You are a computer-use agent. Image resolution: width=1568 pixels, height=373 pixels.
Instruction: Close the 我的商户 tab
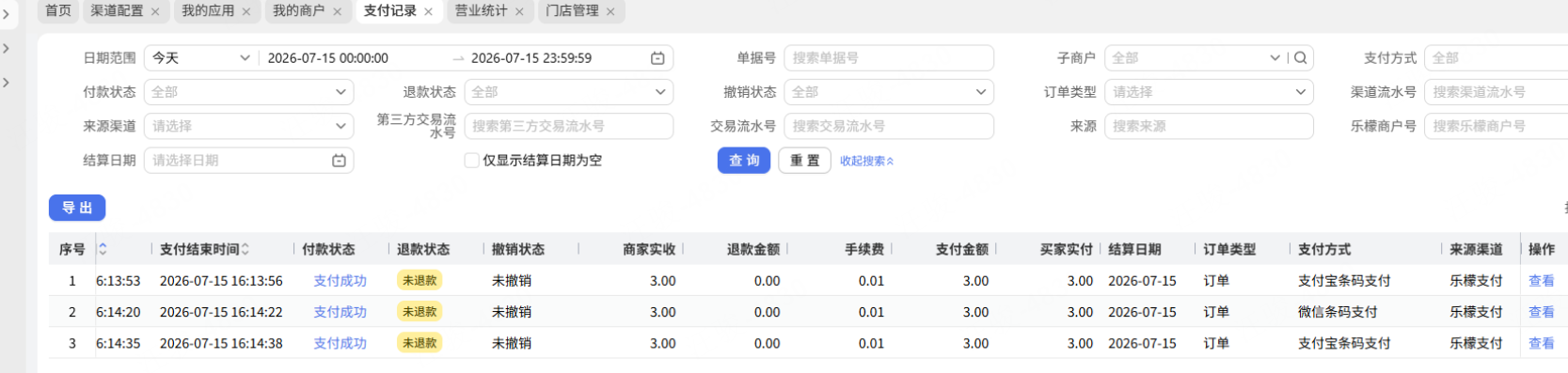point(337,11)
